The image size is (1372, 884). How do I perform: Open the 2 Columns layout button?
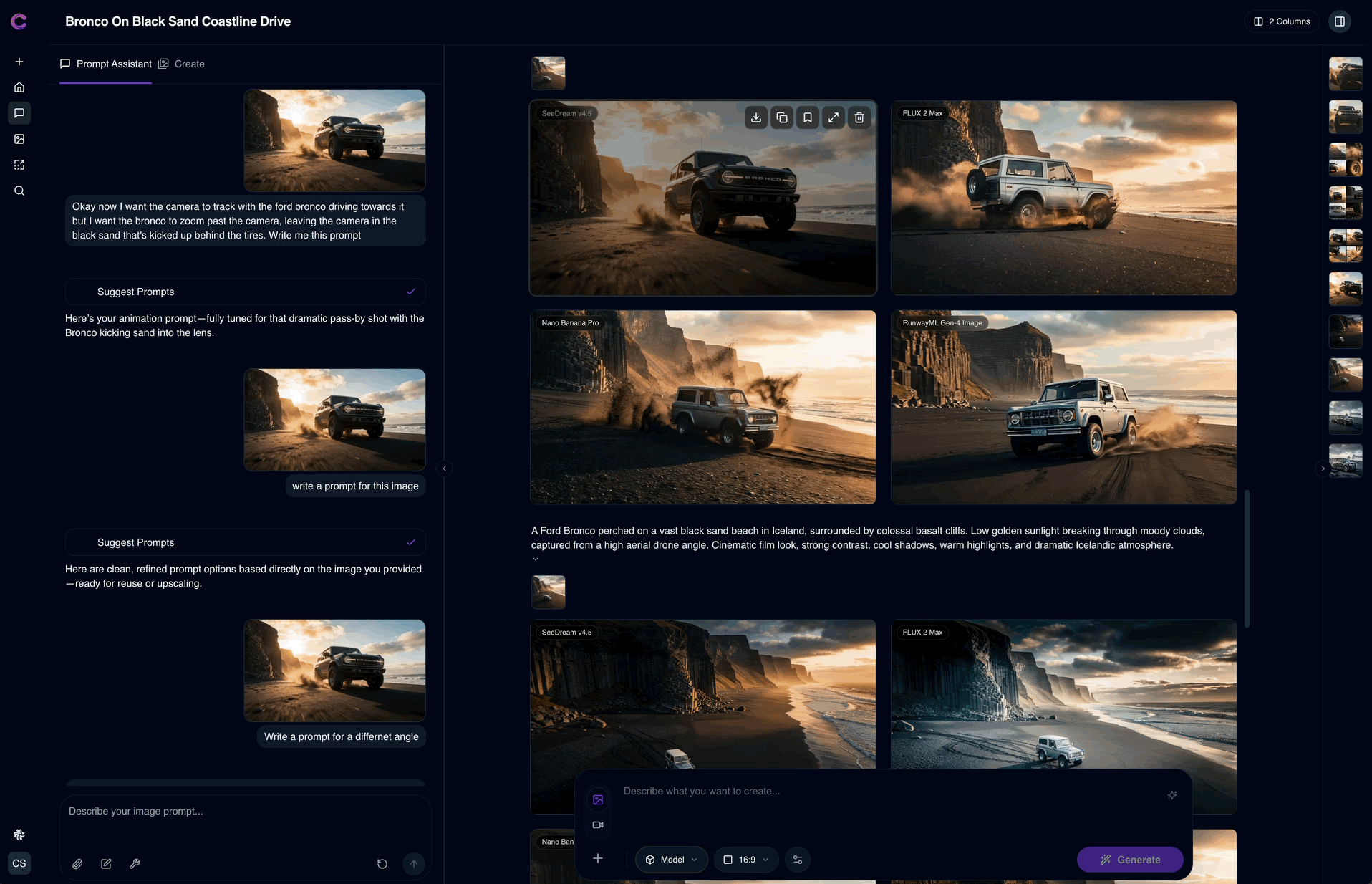(1281, 21)
